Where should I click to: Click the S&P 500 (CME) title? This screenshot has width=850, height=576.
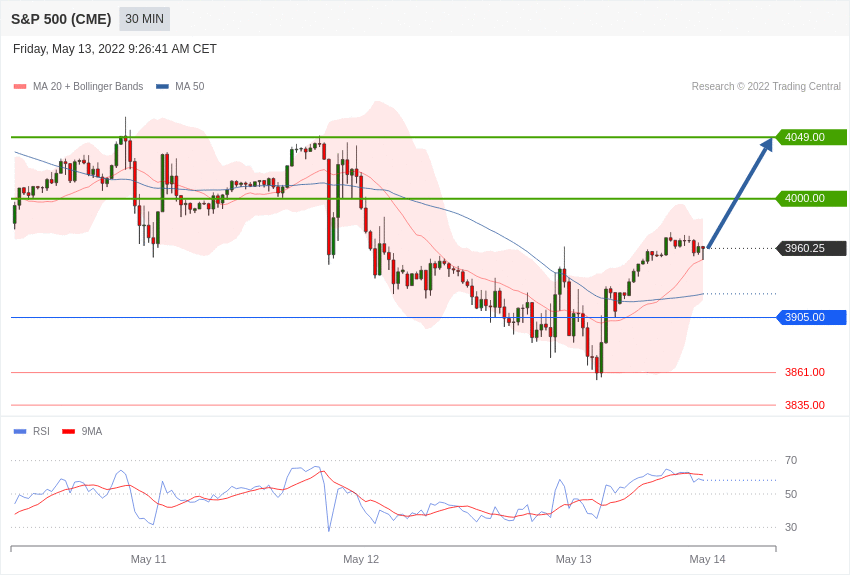click(61, 19)
